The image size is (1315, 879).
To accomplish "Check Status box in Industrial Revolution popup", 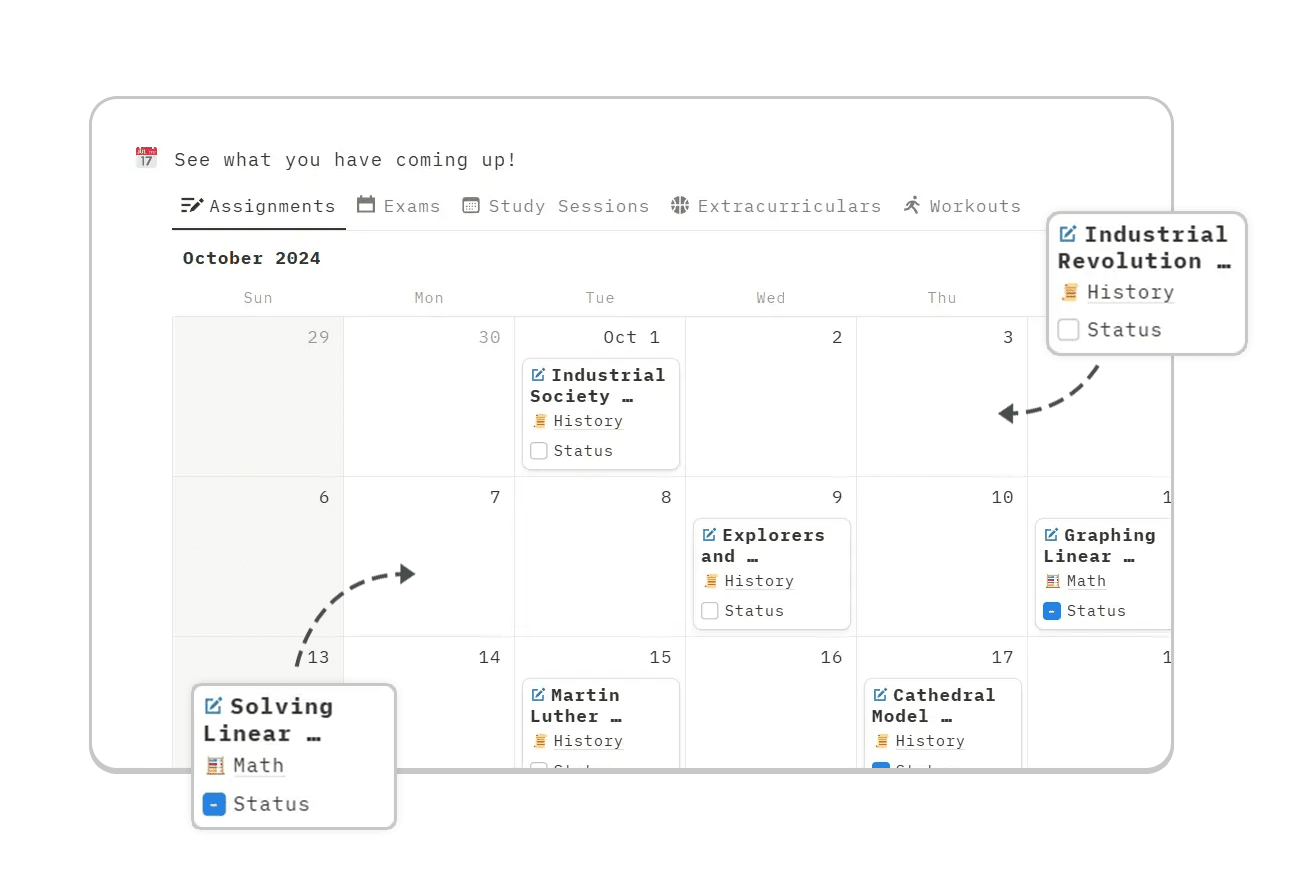I will 1069,330.
